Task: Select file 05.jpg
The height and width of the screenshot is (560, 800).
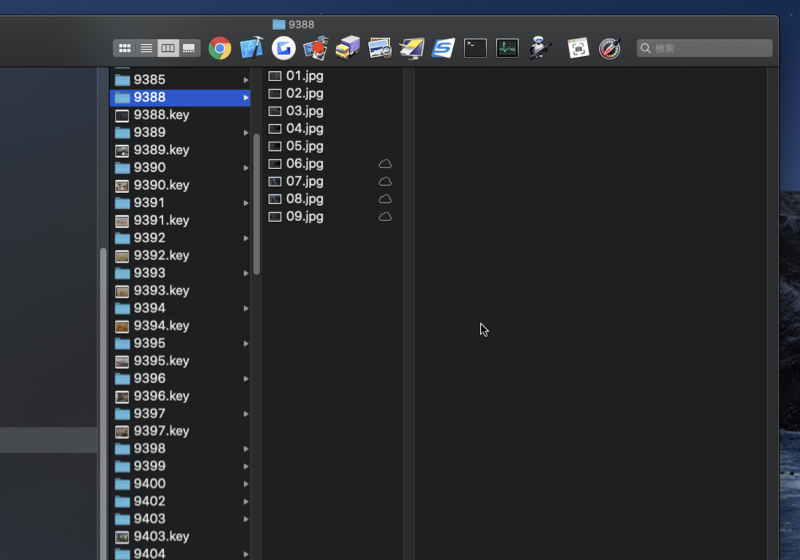Action: (x=305, y=146)
